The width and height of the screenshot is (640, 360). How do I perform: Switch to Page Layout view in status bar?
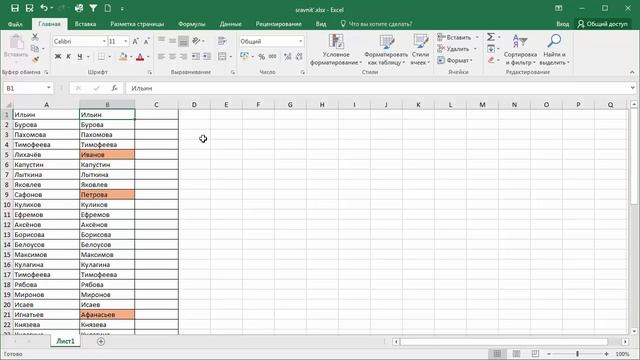pyautogui.click(x=516, y=354)
